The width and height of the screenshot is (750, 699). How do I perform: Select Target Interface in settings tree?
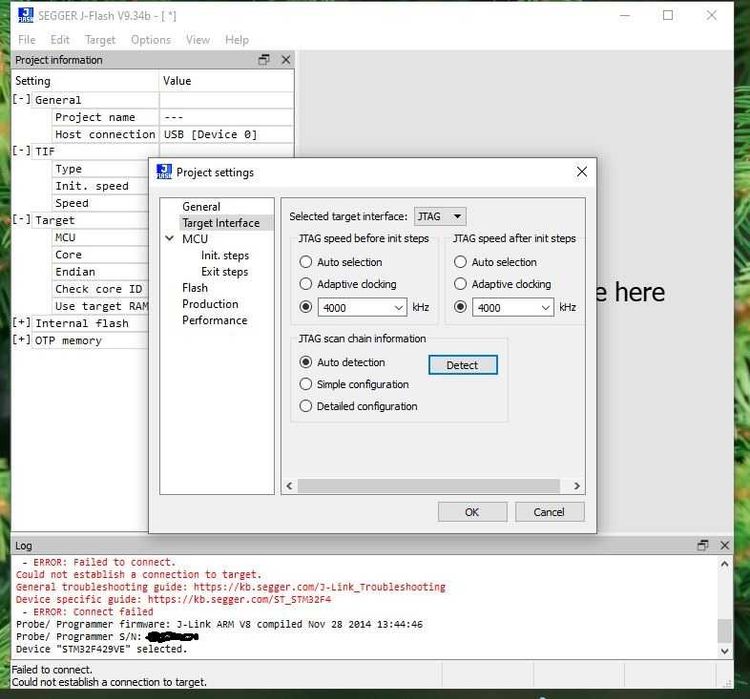click(x=221, y=223)
